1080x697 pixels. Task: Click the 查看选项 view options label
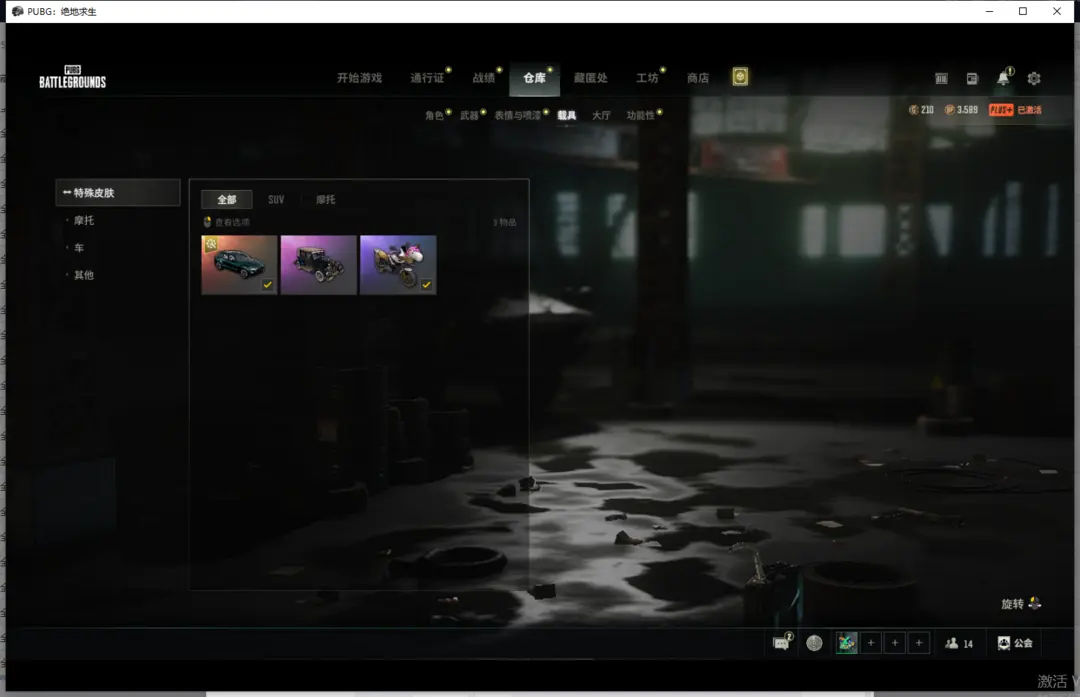(232, 222)
